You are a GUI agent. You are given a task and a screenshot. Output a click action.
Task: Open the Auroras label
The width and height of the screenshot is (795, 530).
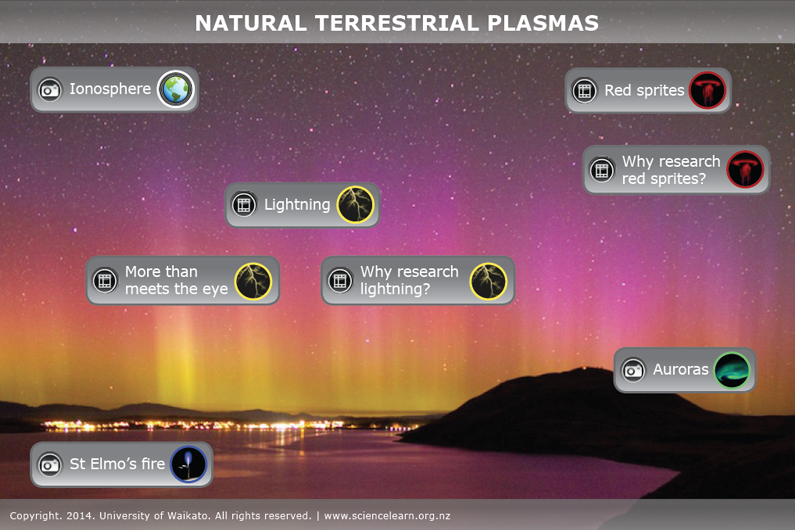click(680, 369)
